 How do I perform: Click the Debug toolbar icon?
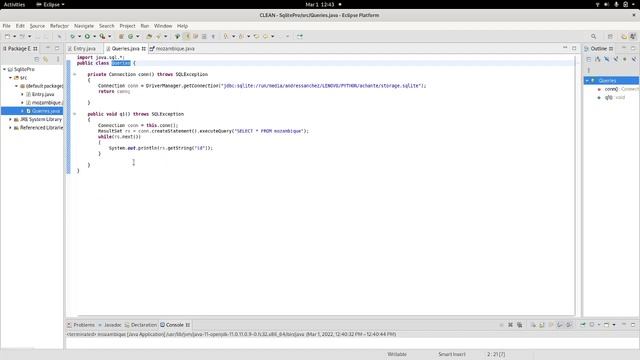coord(72,36)
